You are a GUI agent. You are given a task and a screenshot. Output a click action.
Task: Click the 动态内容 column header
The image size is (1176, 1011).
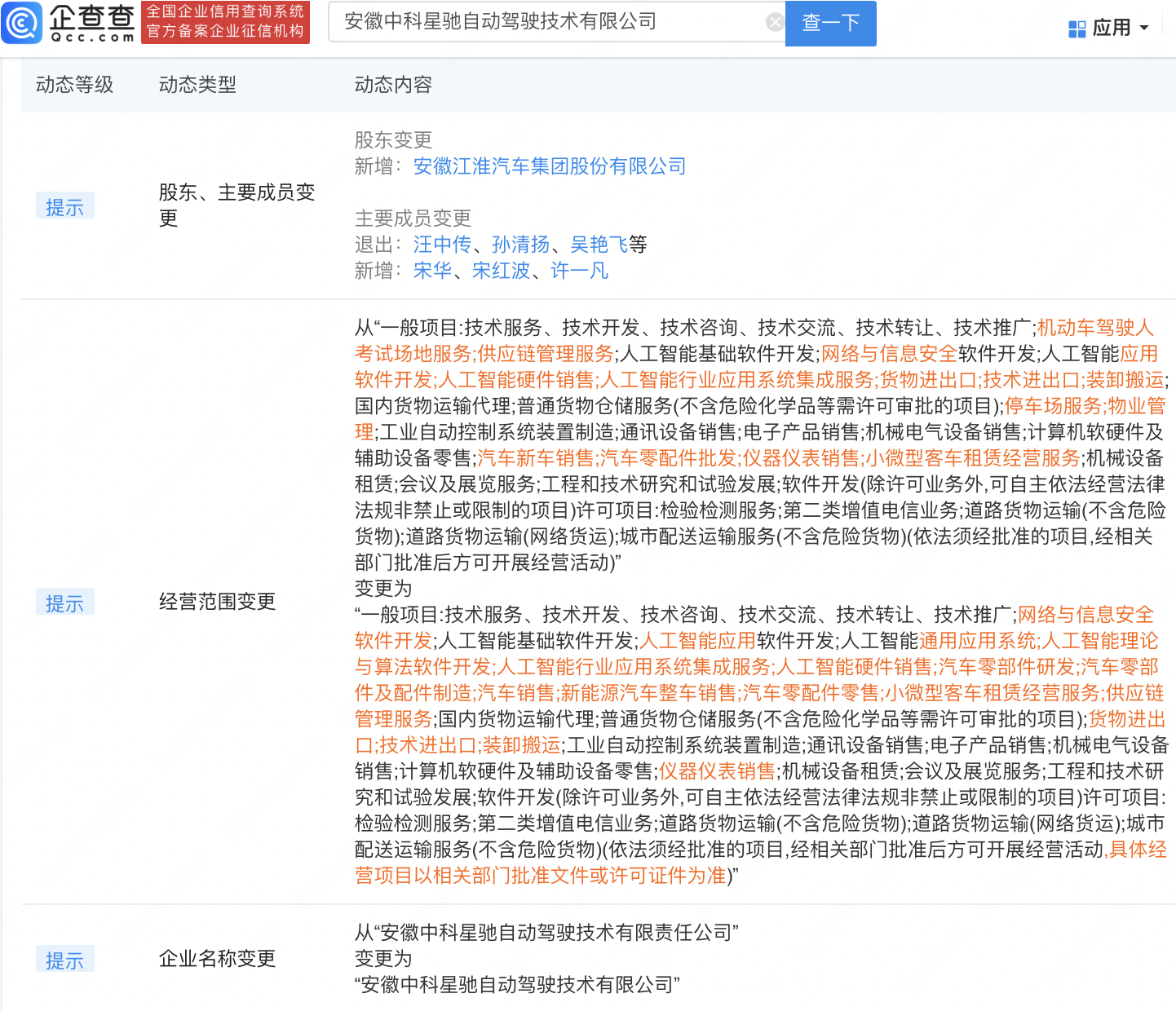click(x=393, y=85)
